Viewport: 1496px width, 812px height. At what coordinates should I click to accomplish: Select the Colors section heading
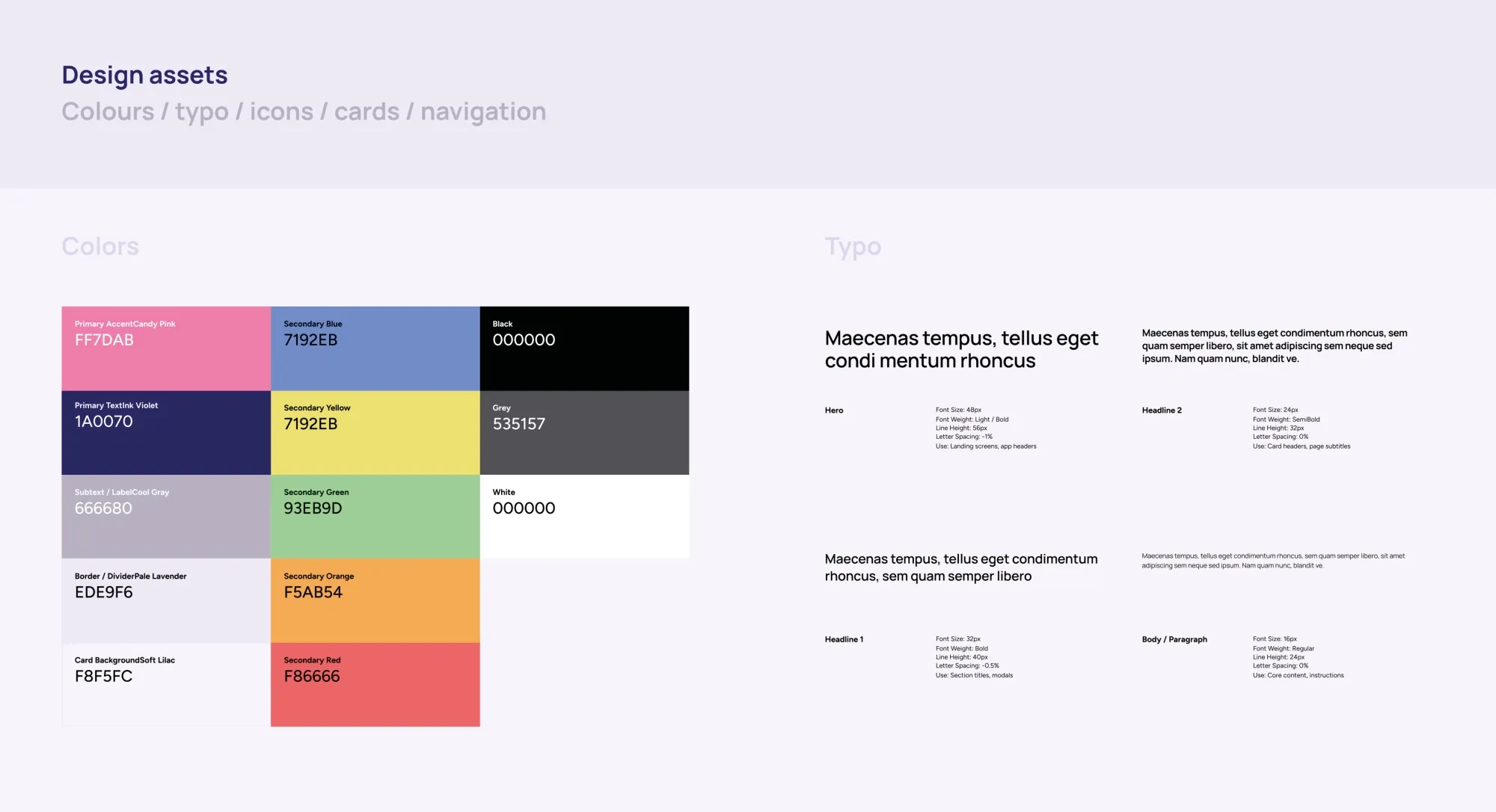tap(100, 246)
